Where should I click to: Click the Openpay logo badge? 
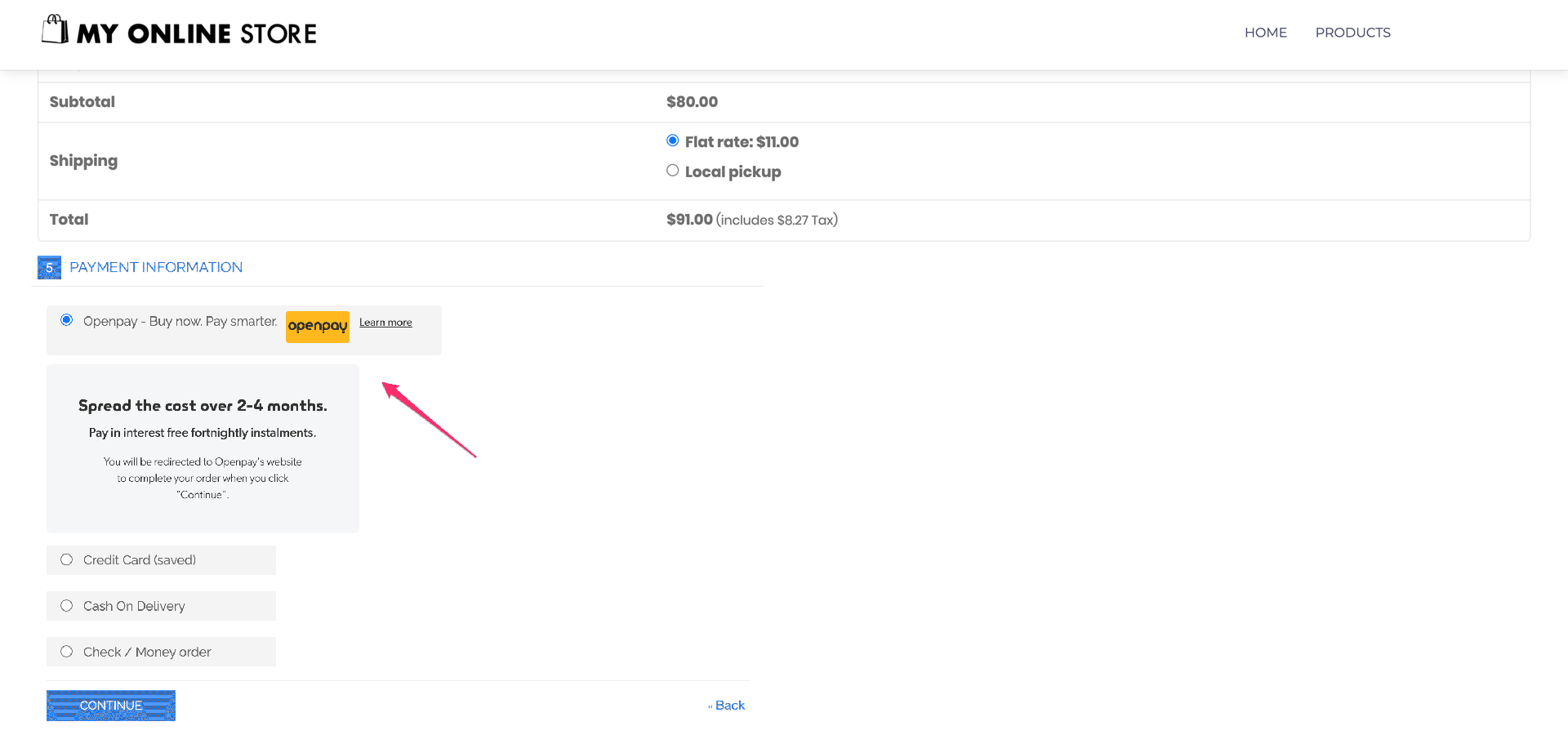[x=317, y=326]
